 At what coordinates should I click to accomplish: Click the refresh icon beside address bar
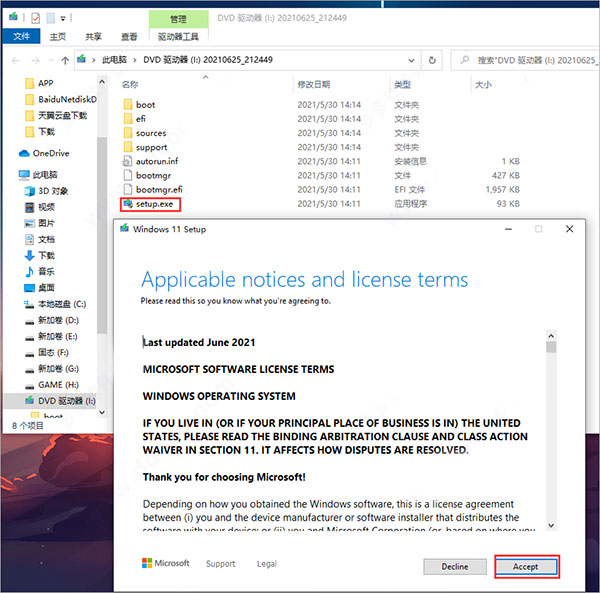(432, 60)
